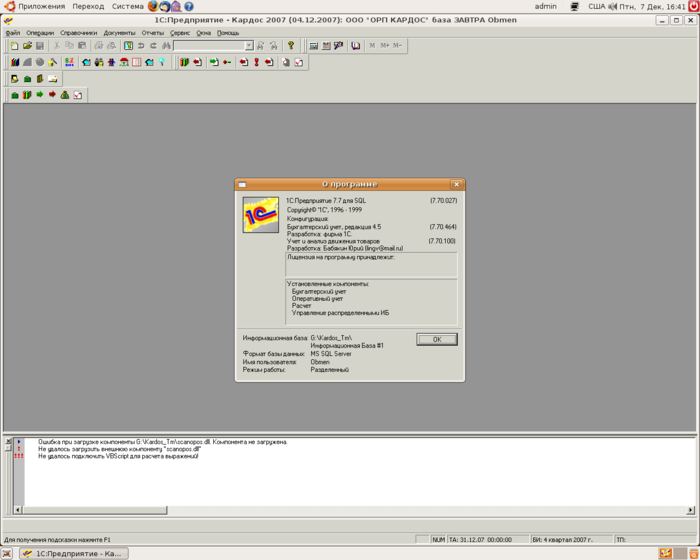Image resolution: width=700 pixels, height=560 pixels.
Task: Click the Undo arrow toolbar icon
Action: pos(141,46)
